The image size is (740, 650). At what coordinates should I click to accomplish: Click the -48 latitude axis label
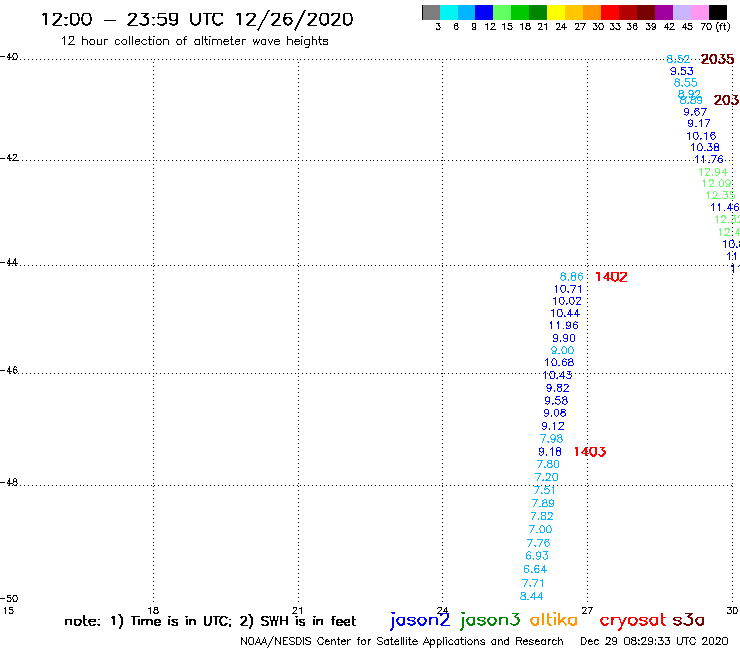pos(9,482)
